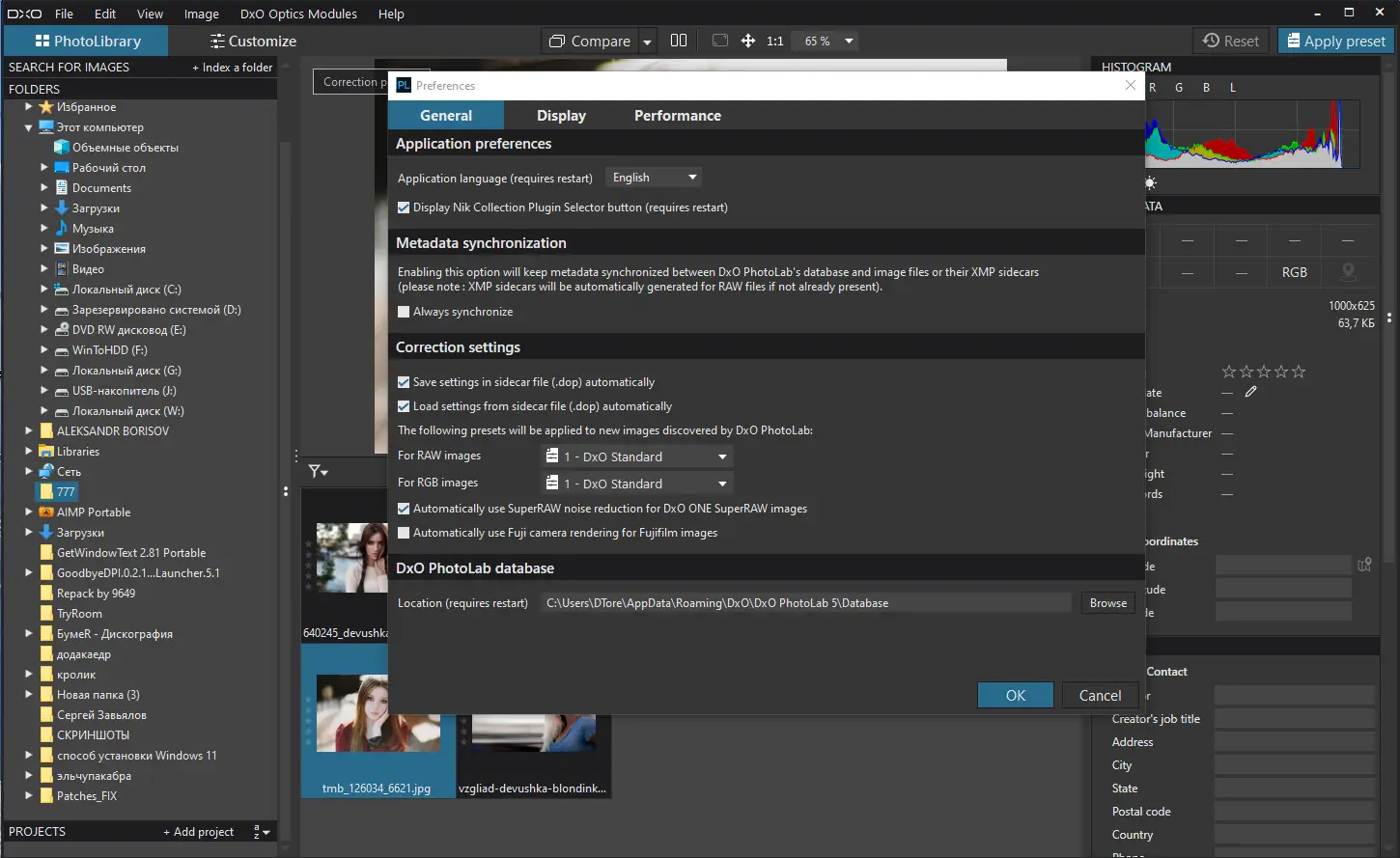Click the sun exposure icon under histogram
1400x858 pixels.
(1150, 182)
